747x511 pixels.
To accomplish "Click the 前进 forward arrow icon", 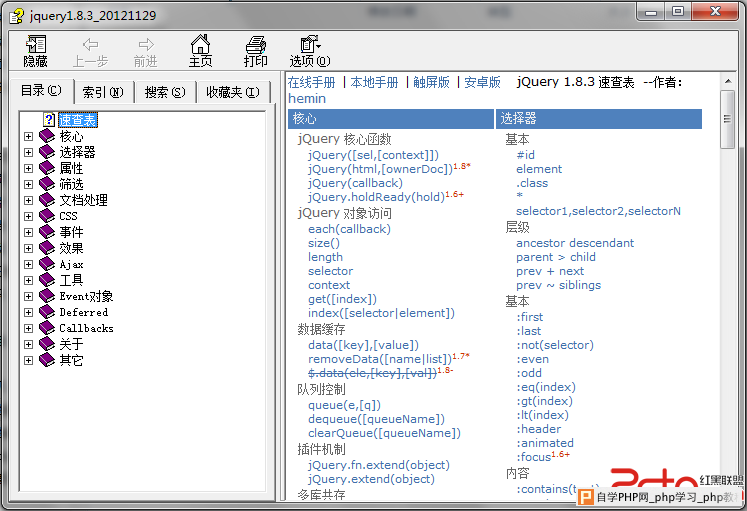I will 146,45.
